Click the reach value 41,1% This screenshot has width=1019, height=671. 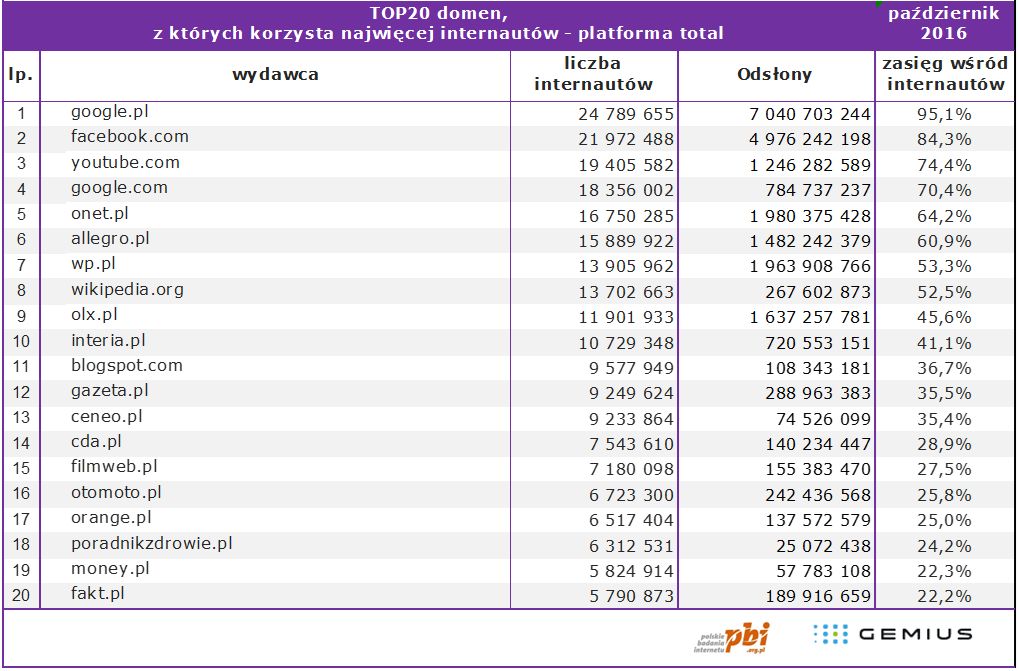click(944, 343)
